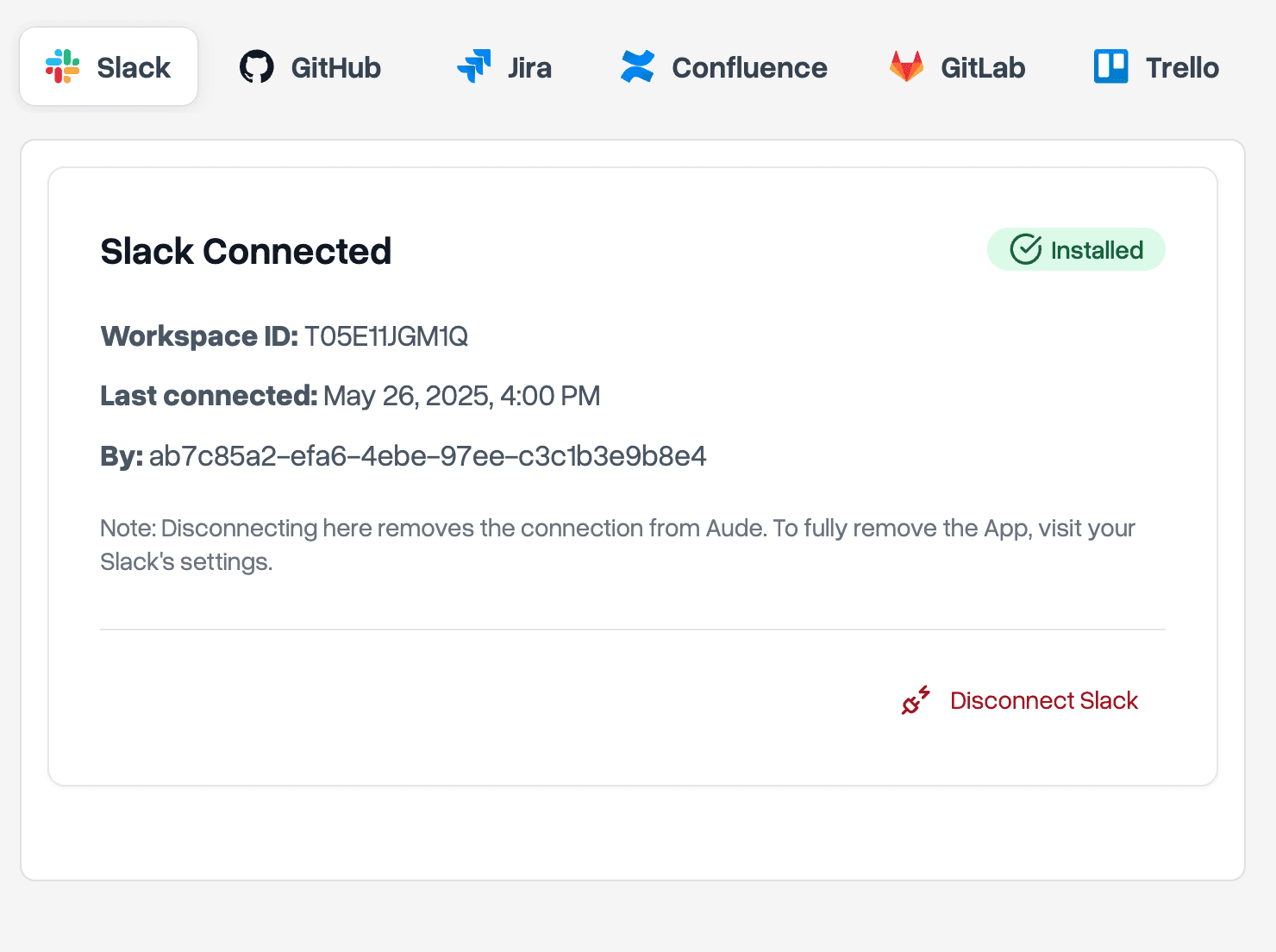Select the Slack tab label
This screenshot has height=952, width=1276.
134,67
